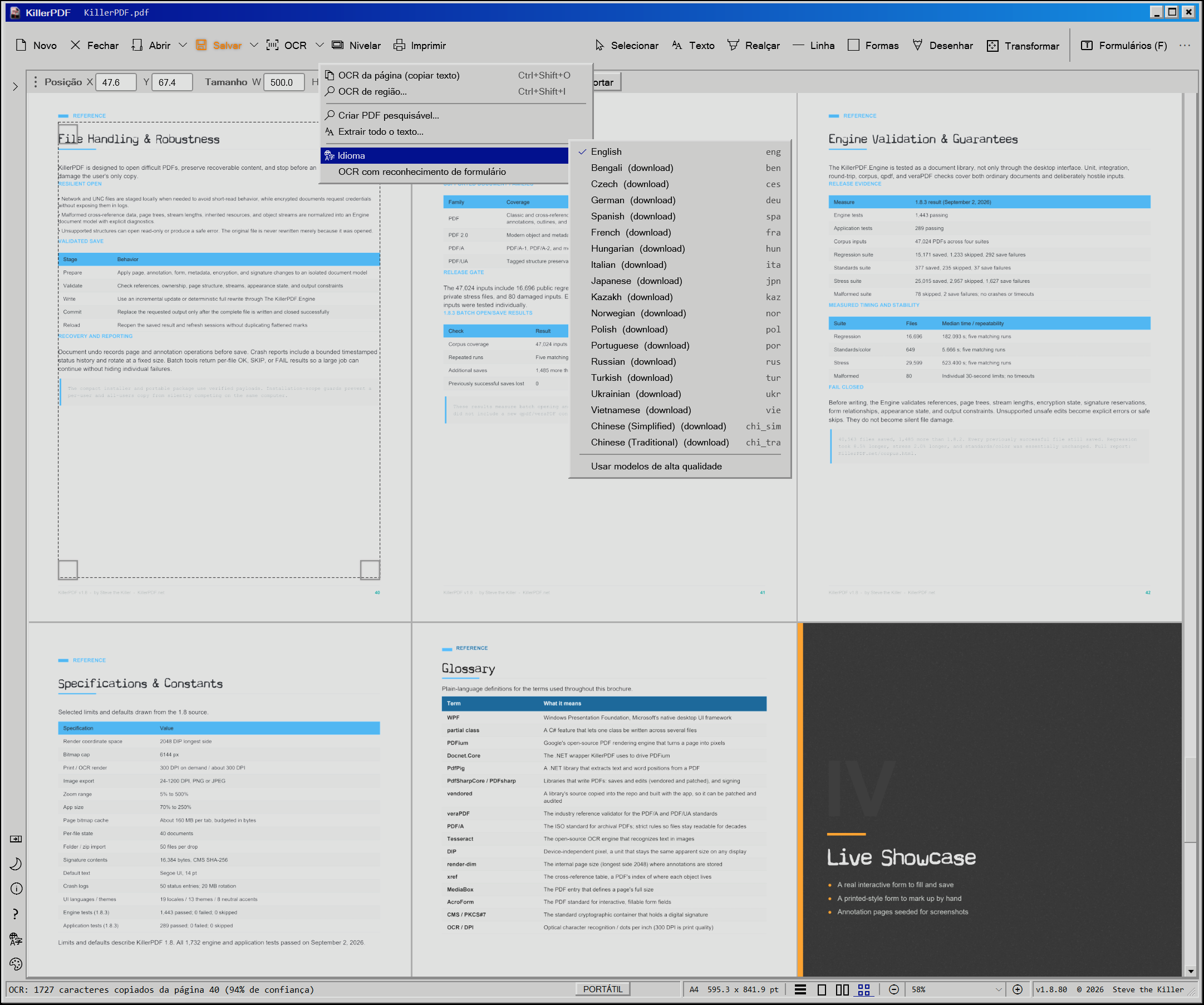Toggle dark mode with moon icon
The image size is (1204, 1005).
pyautogui.click(x=16, y=864)
